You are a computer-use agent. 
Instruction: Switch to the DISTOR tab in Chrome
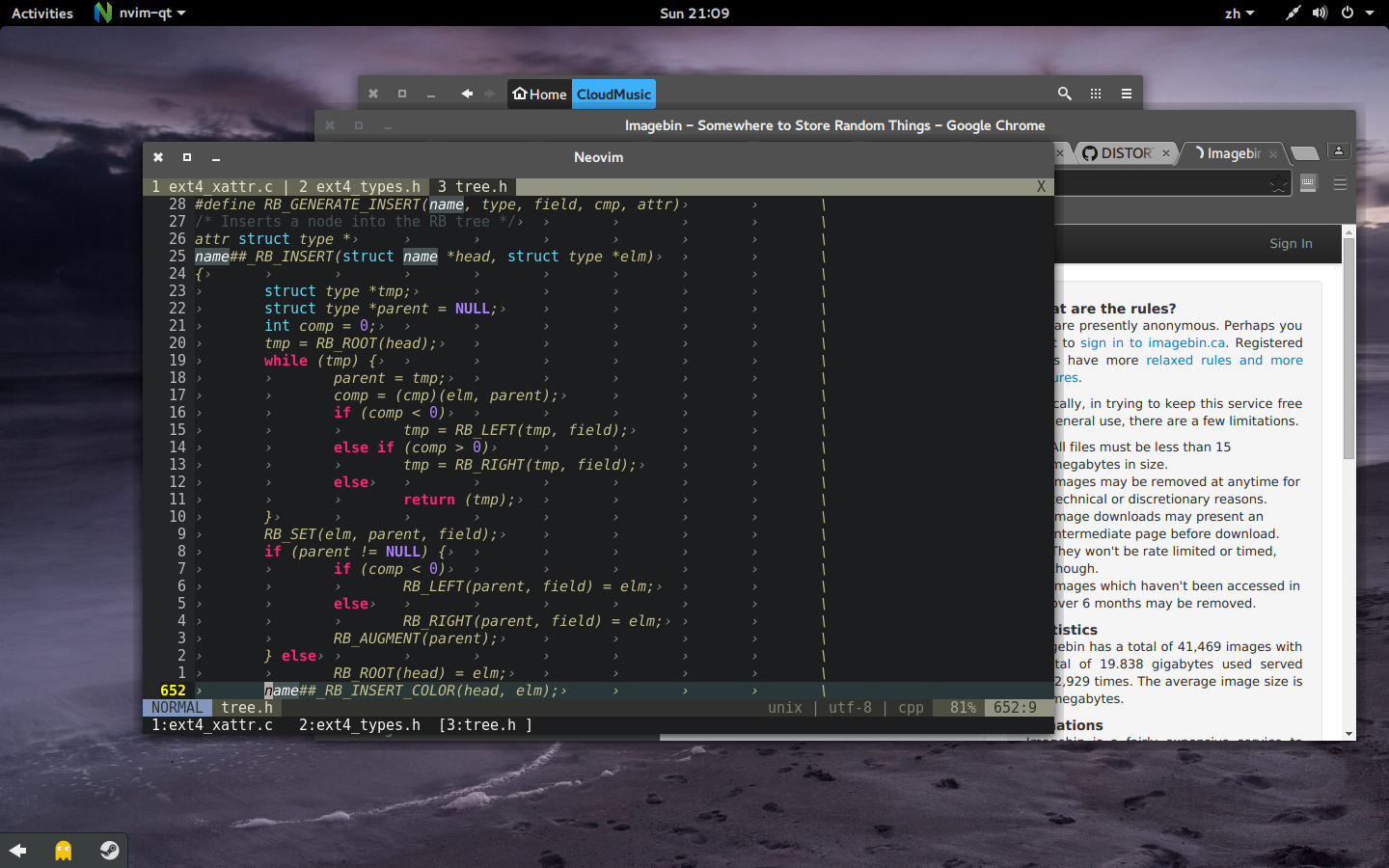(1125, 153)
